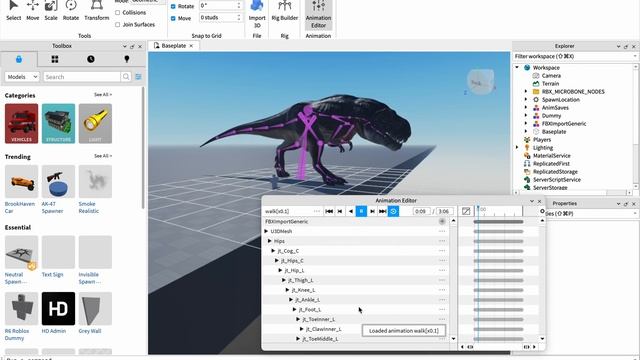Click the timeline scrubber playhead
640x360 pixels.
tap(478, 210)
